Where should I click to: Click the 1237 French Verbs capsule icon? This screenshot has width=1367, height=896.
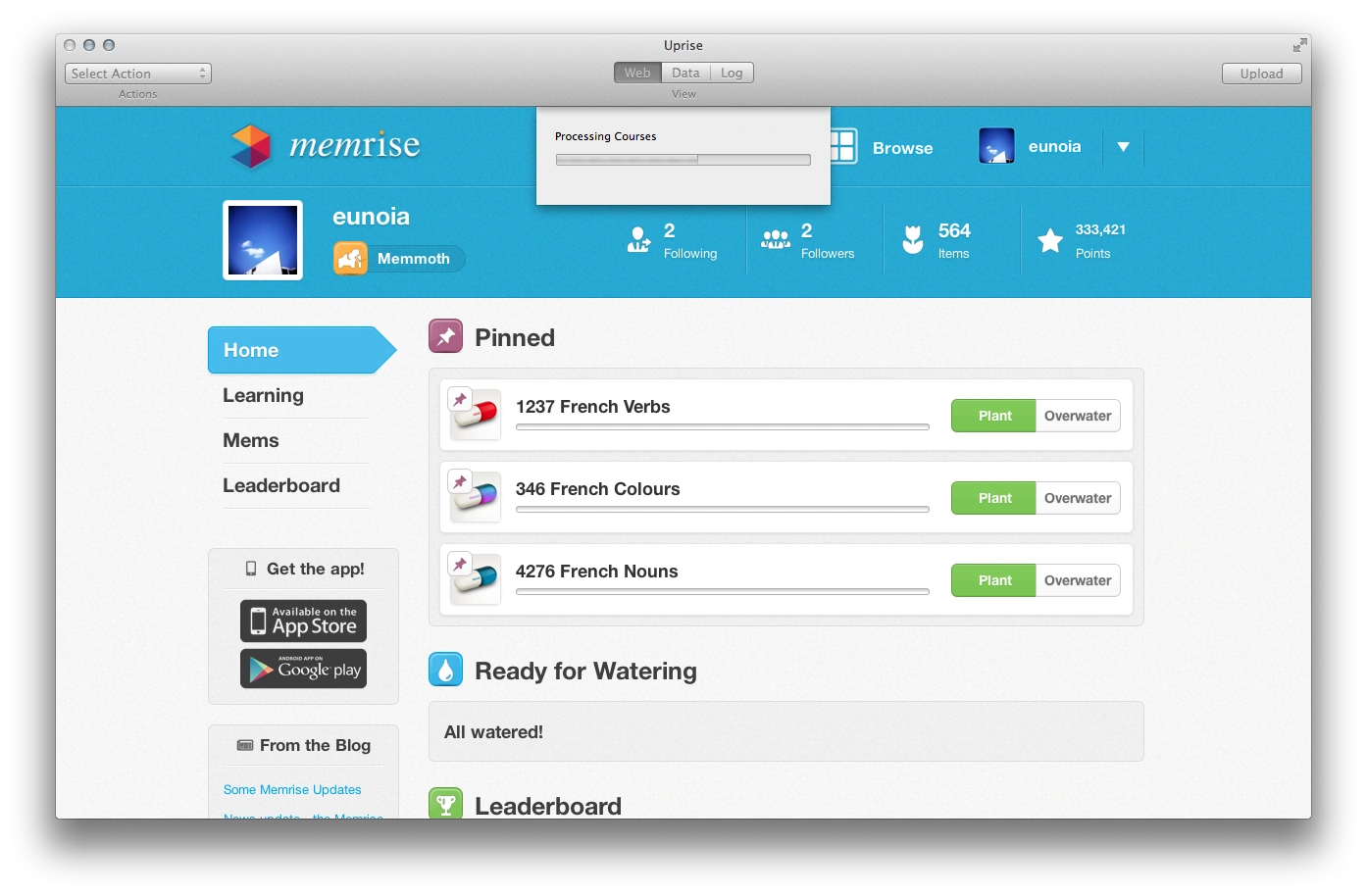click(475, 415)
